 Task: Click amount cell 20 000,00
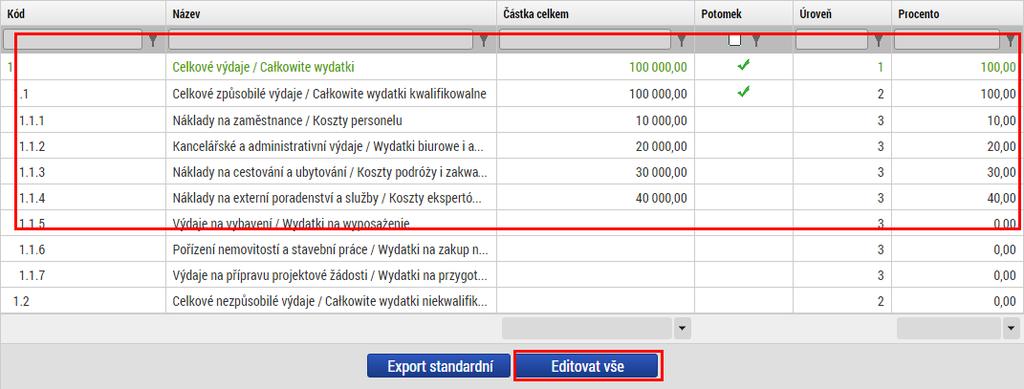596,146
